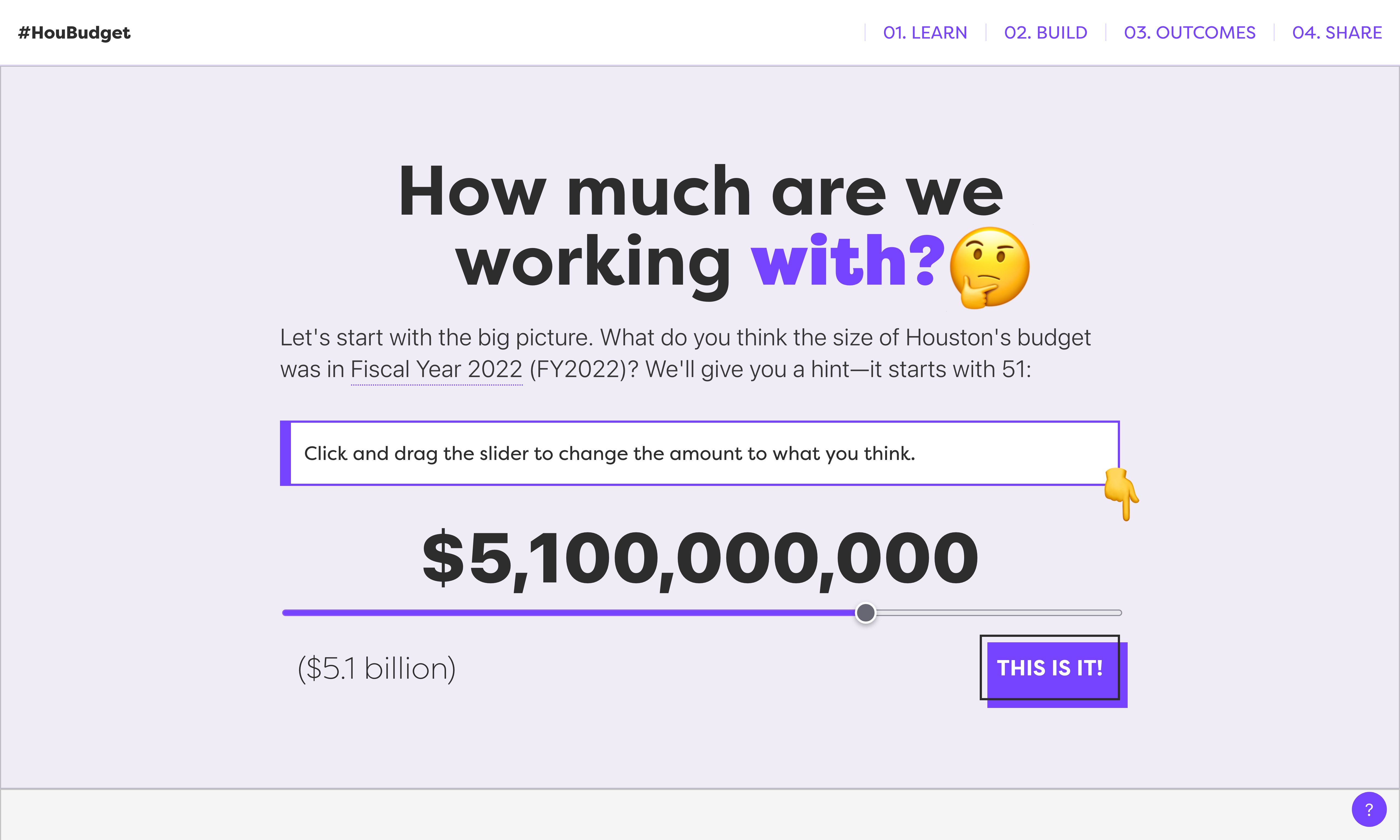The height and width of the screenshot is (840, 1400).
Task: Click the #HouBudget logo
Action: [74, 33]
